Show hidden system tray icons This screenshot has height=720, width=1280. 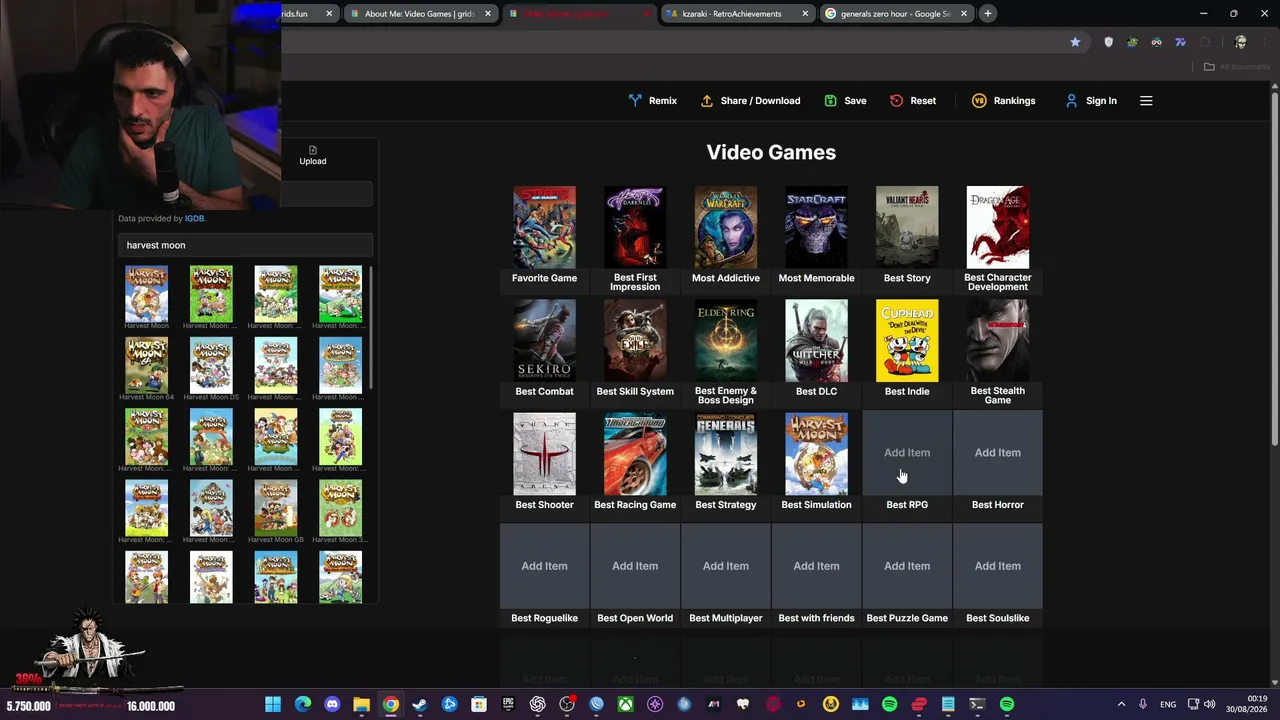click(1121, 705)
